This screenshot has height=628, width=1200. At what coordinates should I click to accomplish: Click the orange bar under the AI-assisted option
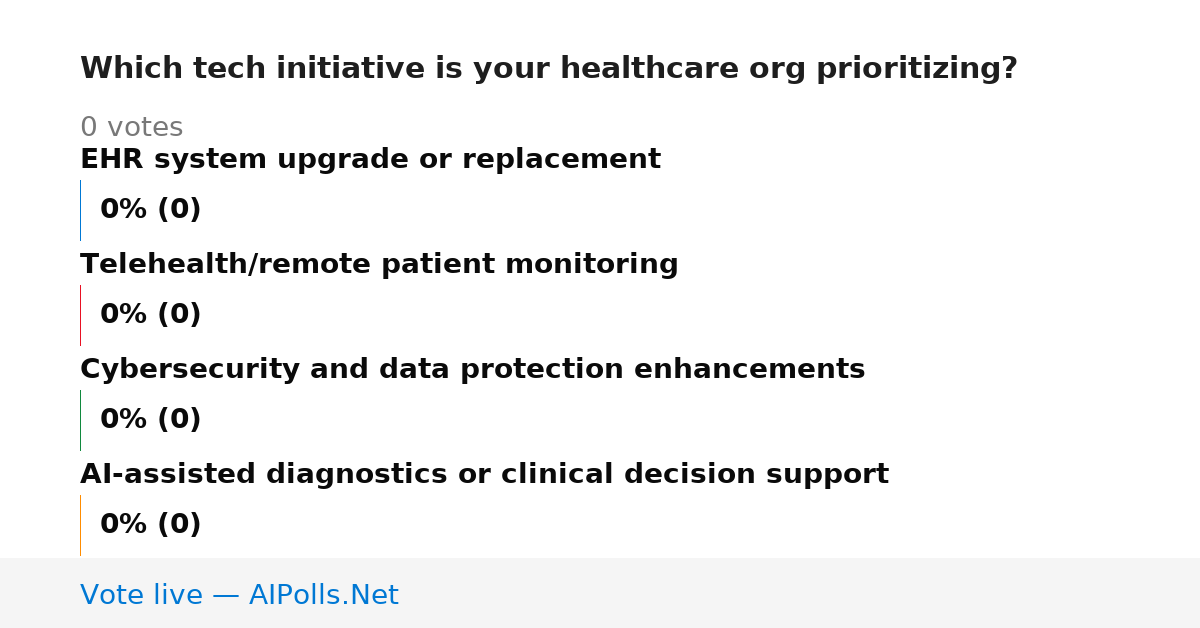[80, 525]
